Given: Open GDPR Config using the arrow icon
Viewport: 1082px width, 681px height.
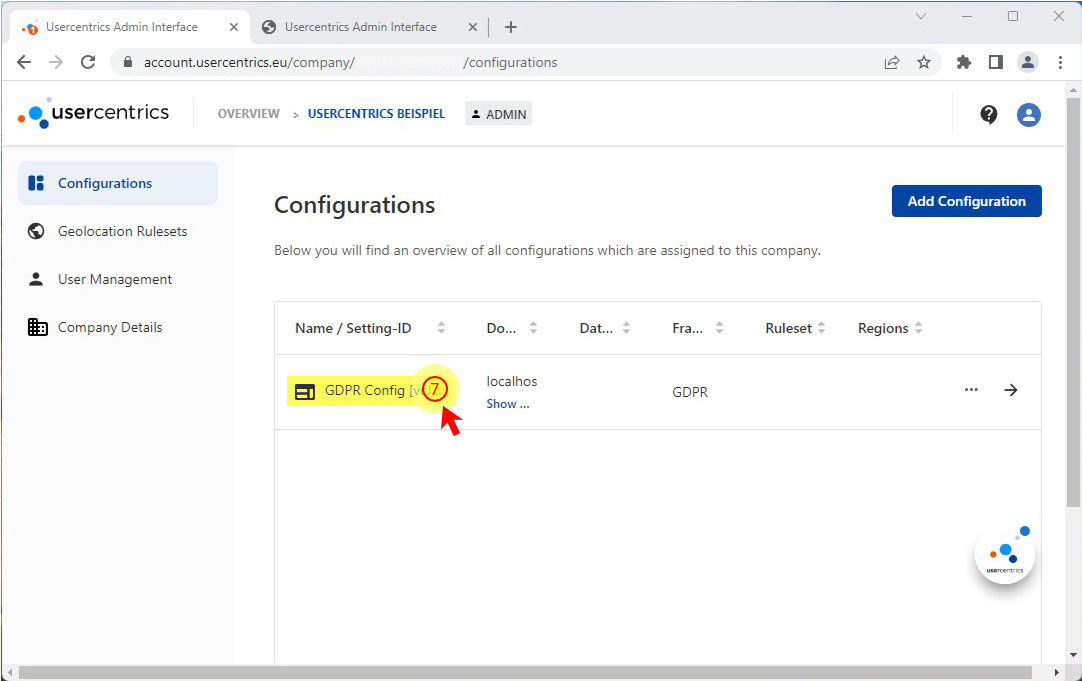Looking at the screenshot, I should [1011, 390].
